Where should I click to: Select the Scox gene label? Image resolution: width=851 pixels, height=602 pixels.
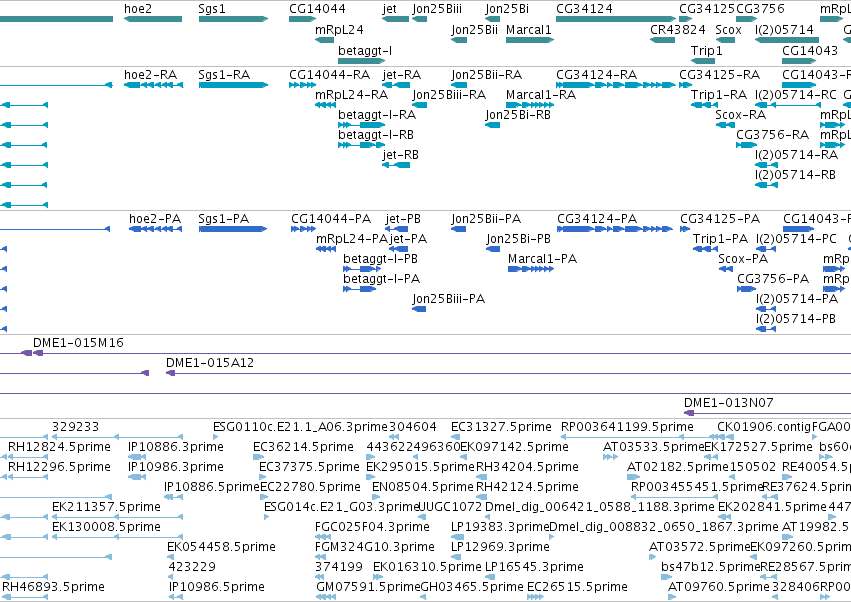coord(728,29)
